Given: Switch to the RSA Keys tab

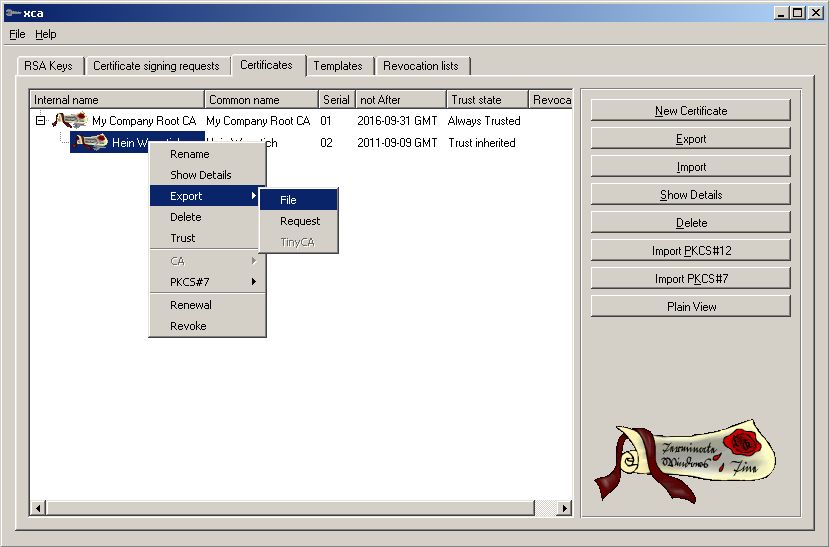Looking at the screenshot, I should [47, 66].
